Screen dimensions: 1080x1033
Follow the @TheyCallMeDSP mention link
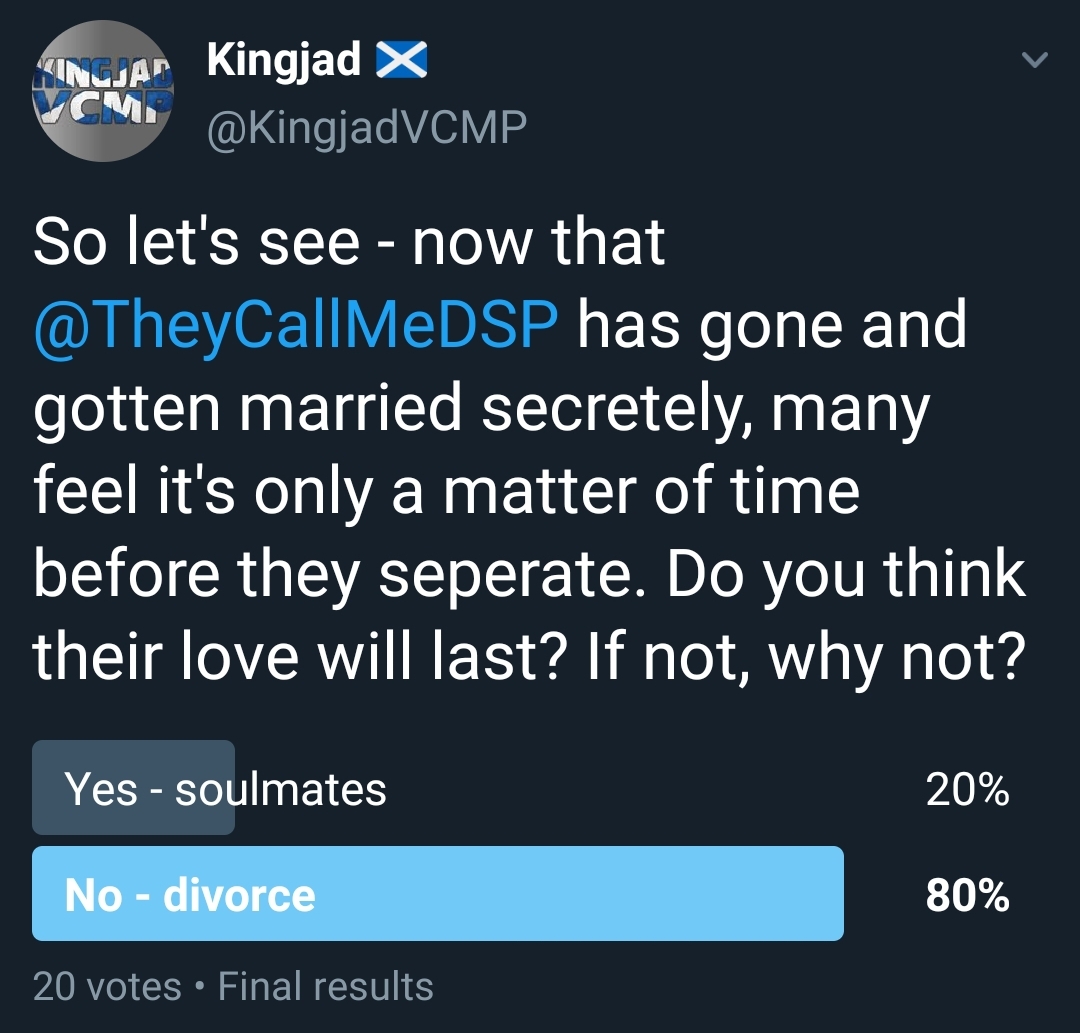pyautogui.click(x=295, y=324)
